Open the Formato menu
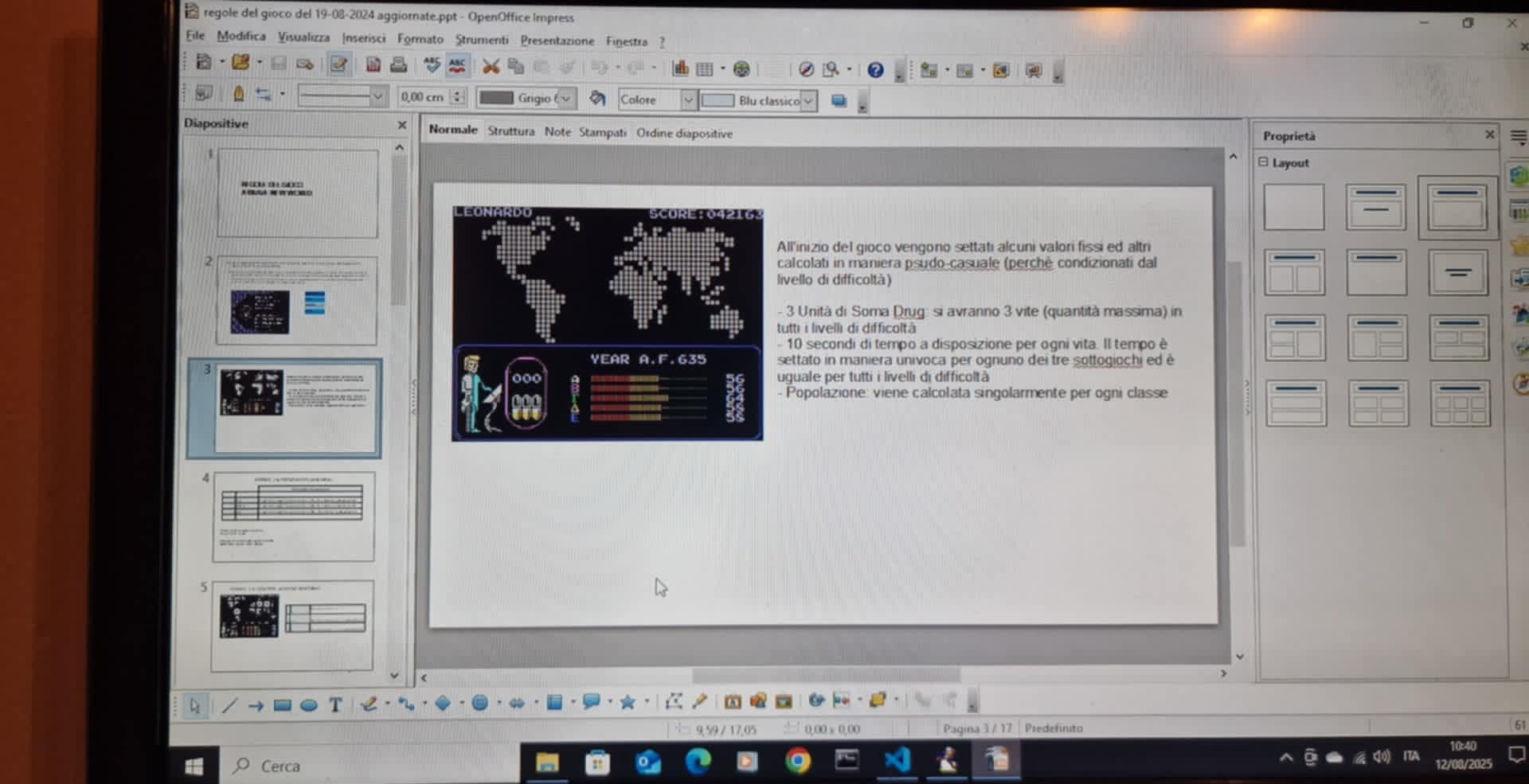 click(420, 38)
